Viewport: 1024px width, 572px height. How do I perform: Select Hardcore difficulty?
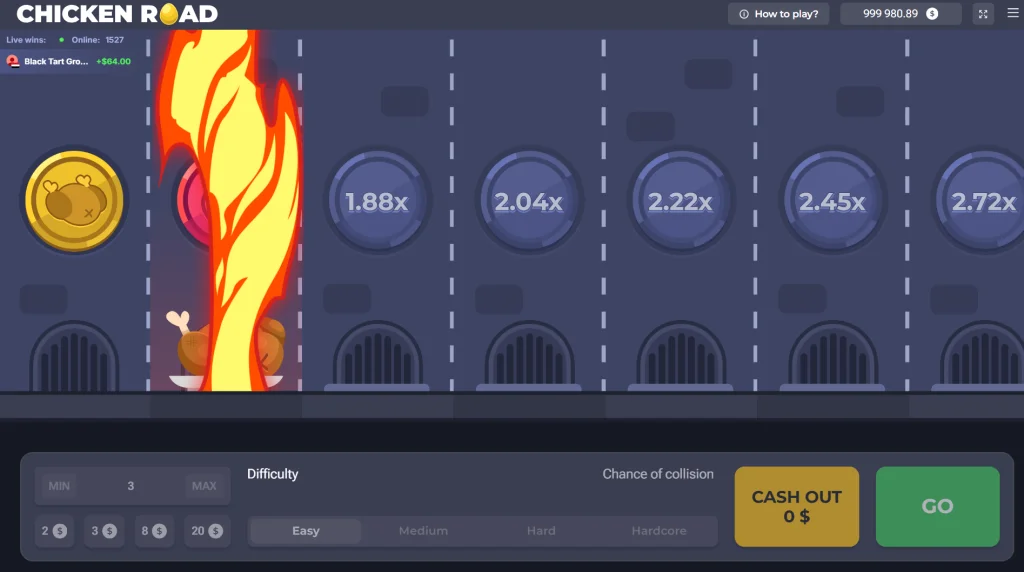[659, 531]
